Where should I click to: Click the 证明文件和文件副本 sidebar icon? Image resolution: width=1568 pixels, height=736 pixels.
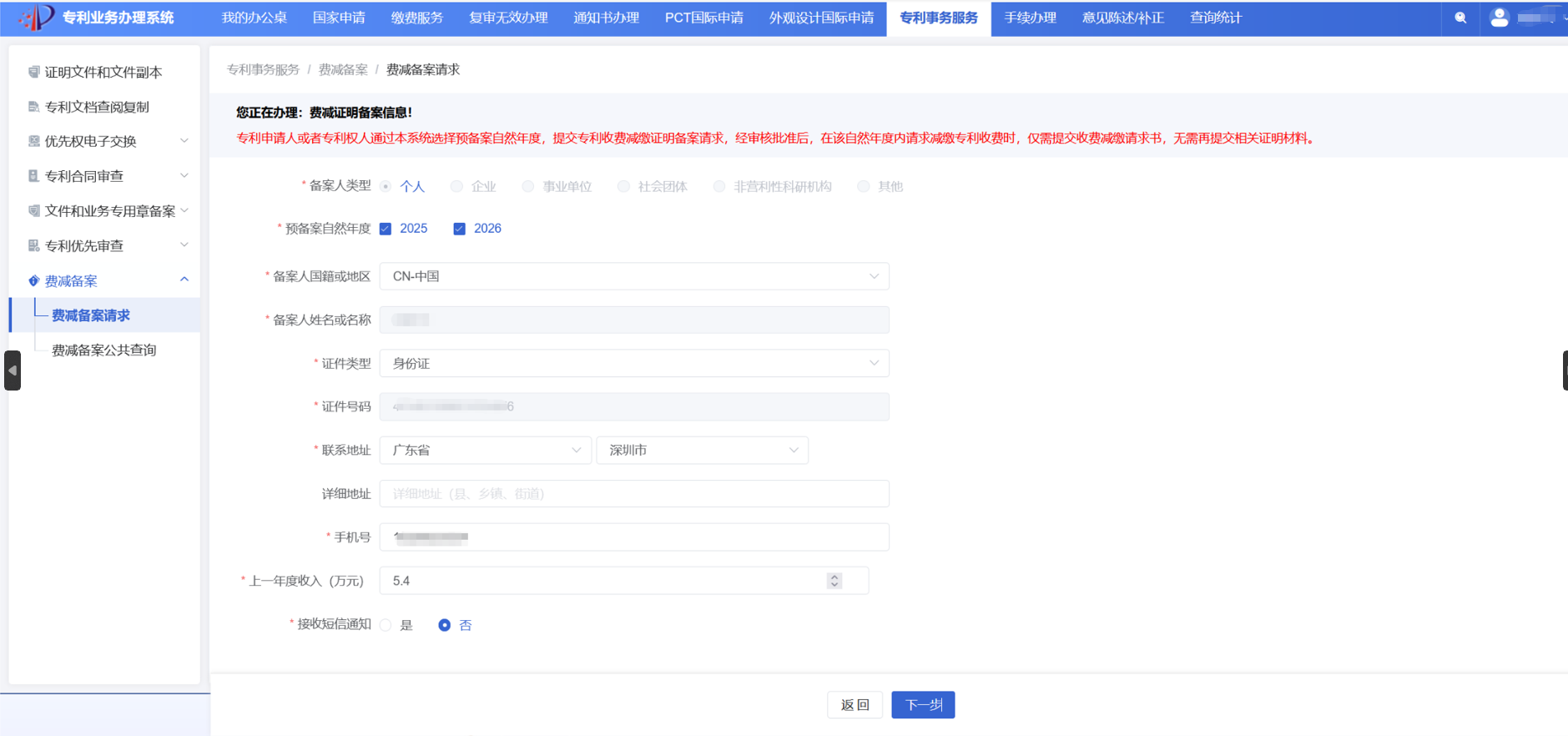(x=33, y=72)
